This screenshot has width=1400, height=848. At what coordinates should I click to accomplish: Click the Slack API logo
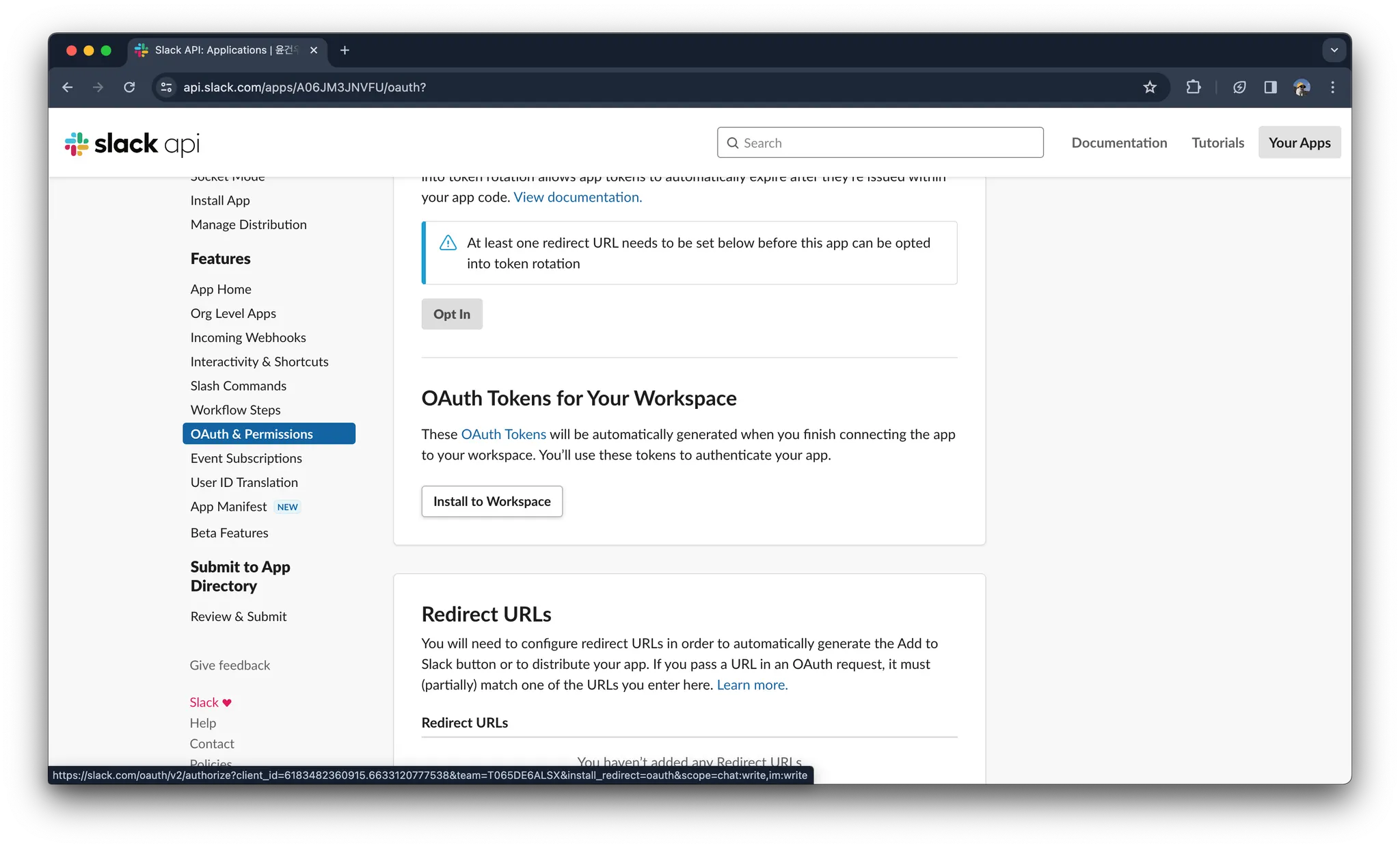(x=132, y=144)
